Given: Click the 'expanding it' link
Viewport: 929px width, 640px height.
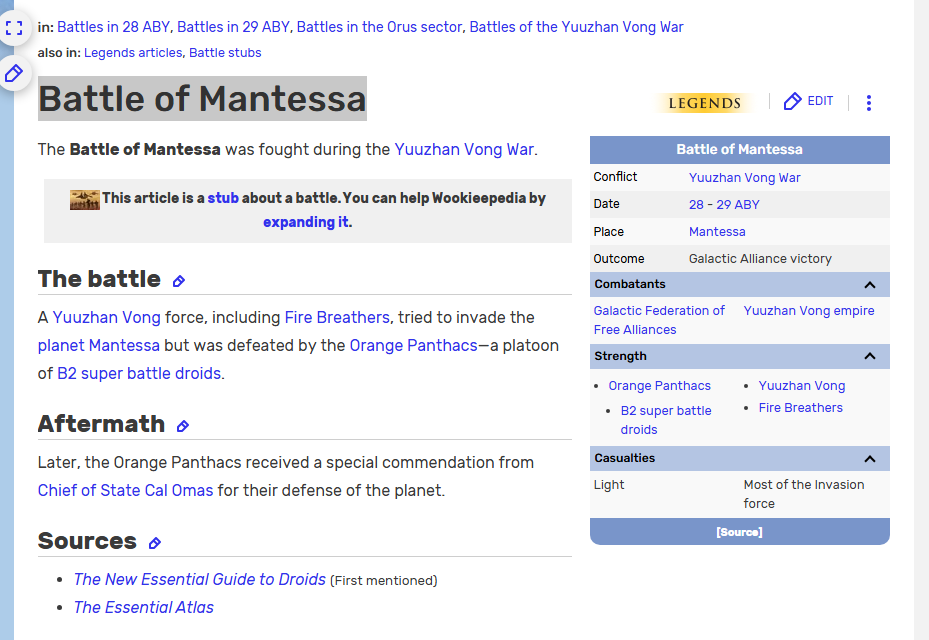Looking at the screenshot, I should click(306, 222).
